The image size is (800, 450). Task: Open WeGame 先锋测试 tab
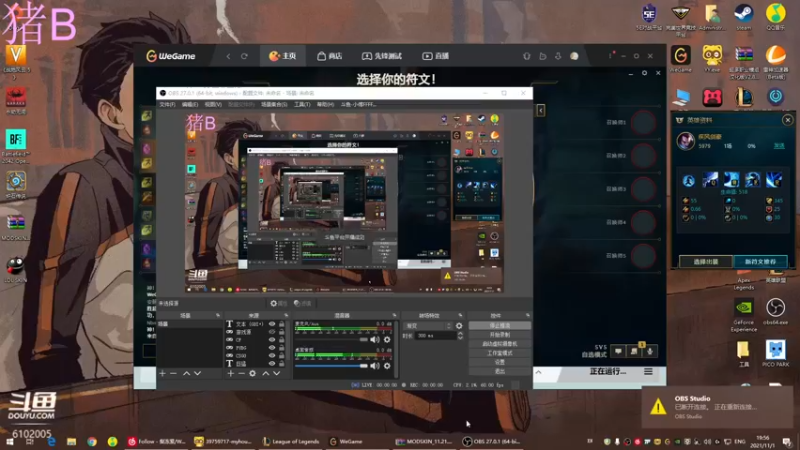tap(382, 56)
